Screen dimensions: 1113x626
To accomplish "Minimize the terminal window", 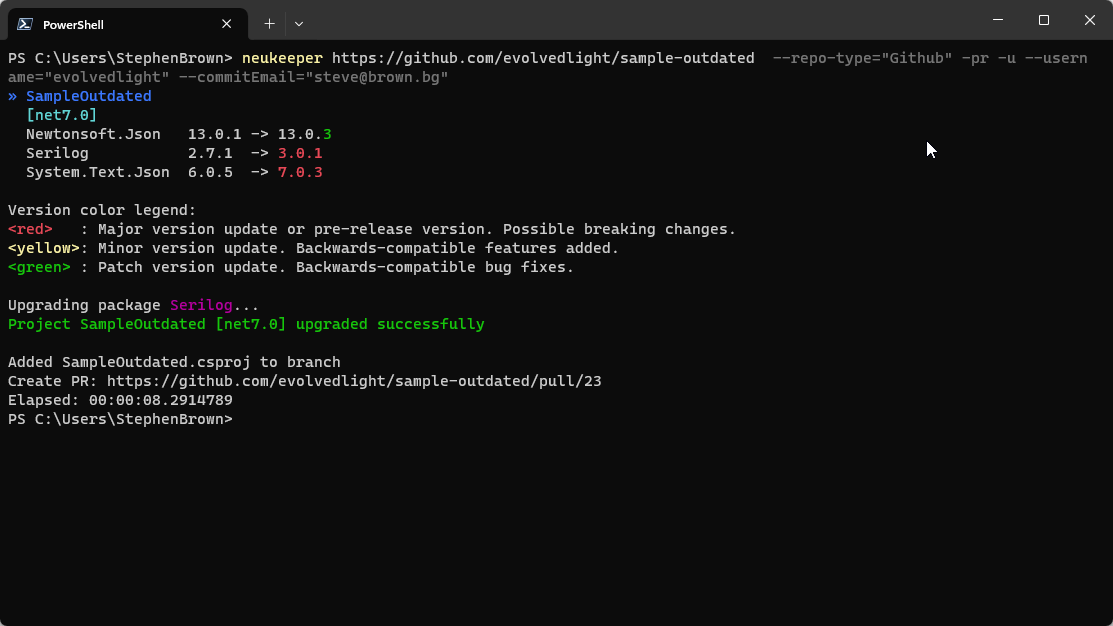I will click(x=998, y=20).
